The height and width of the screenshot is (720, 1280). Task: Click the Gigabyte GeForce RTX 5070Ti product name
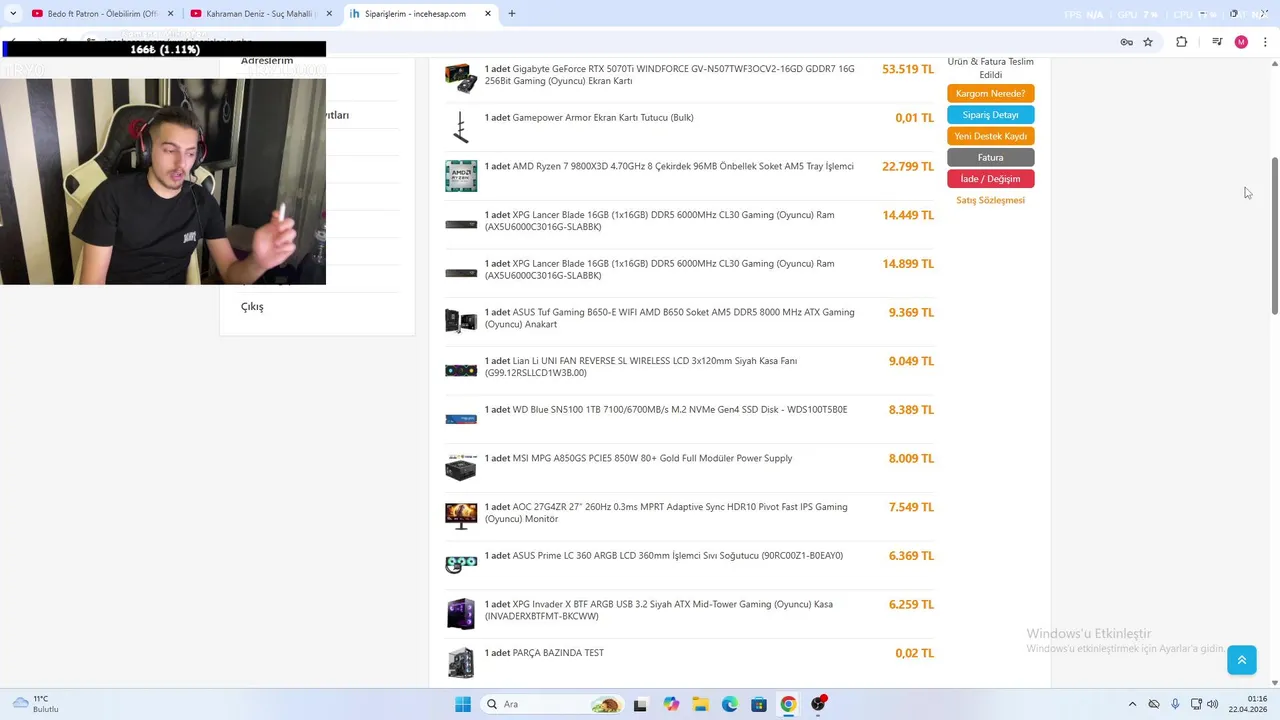point(670,75)
